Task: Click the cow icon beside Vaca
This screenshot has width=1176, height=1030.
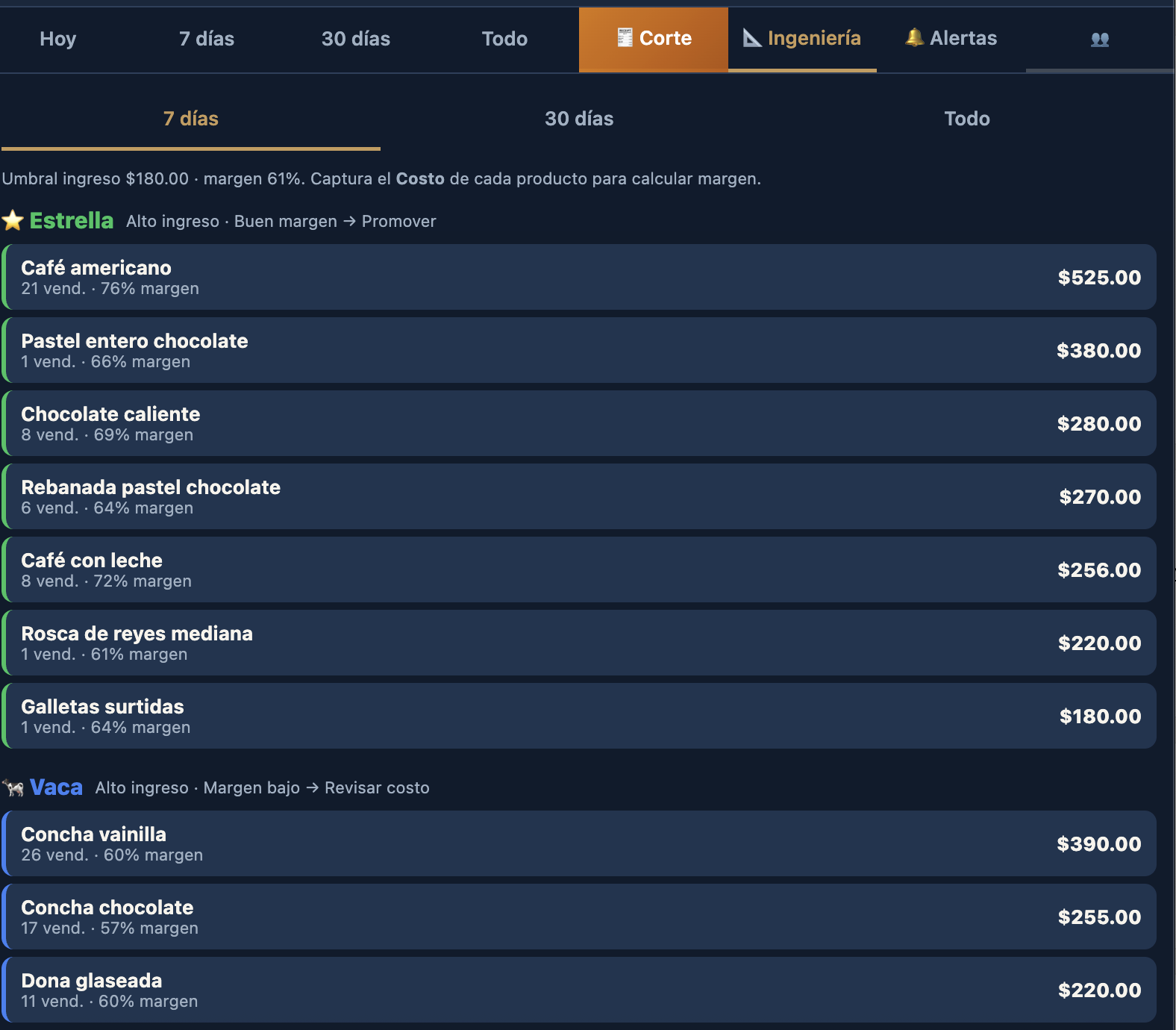Action: 13,787
